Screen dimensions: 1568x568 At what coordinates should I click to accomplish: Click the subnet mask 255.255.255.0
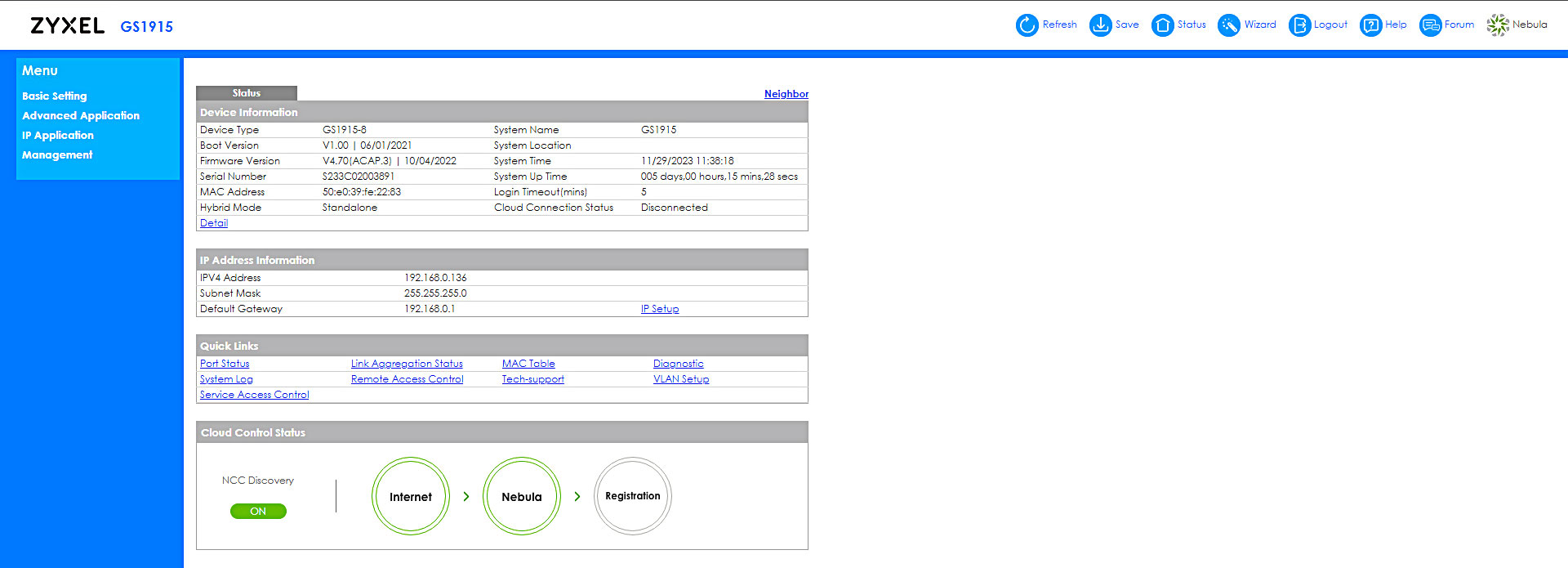pos(435,293)
